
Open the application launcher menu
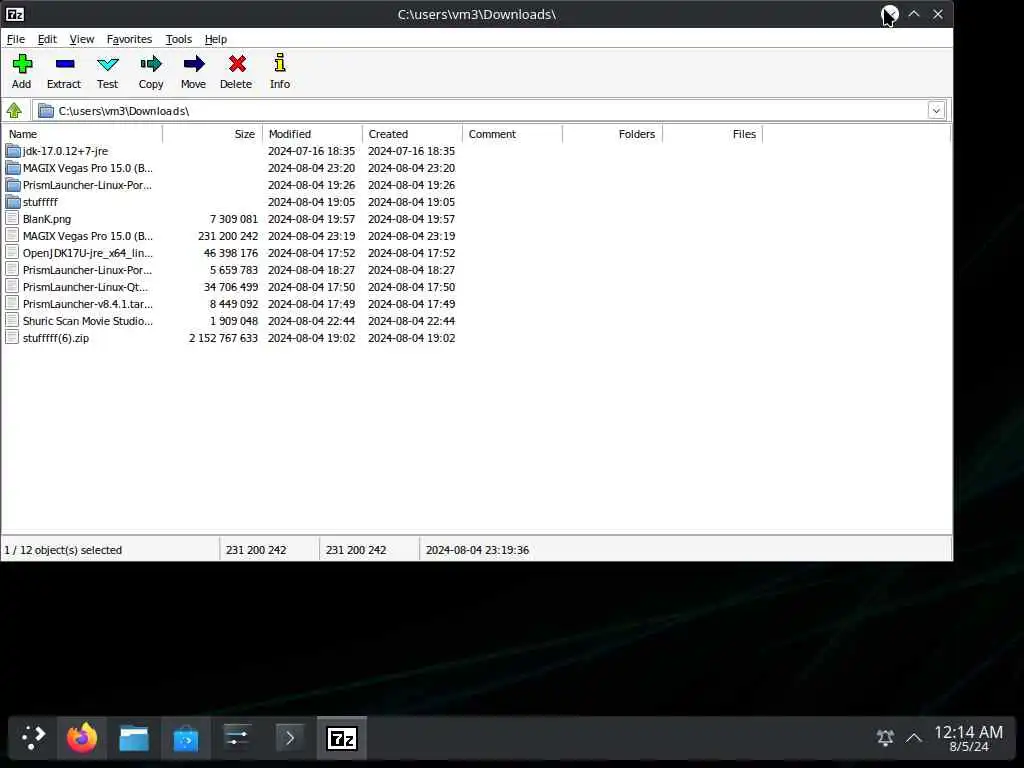coord(33,738)
